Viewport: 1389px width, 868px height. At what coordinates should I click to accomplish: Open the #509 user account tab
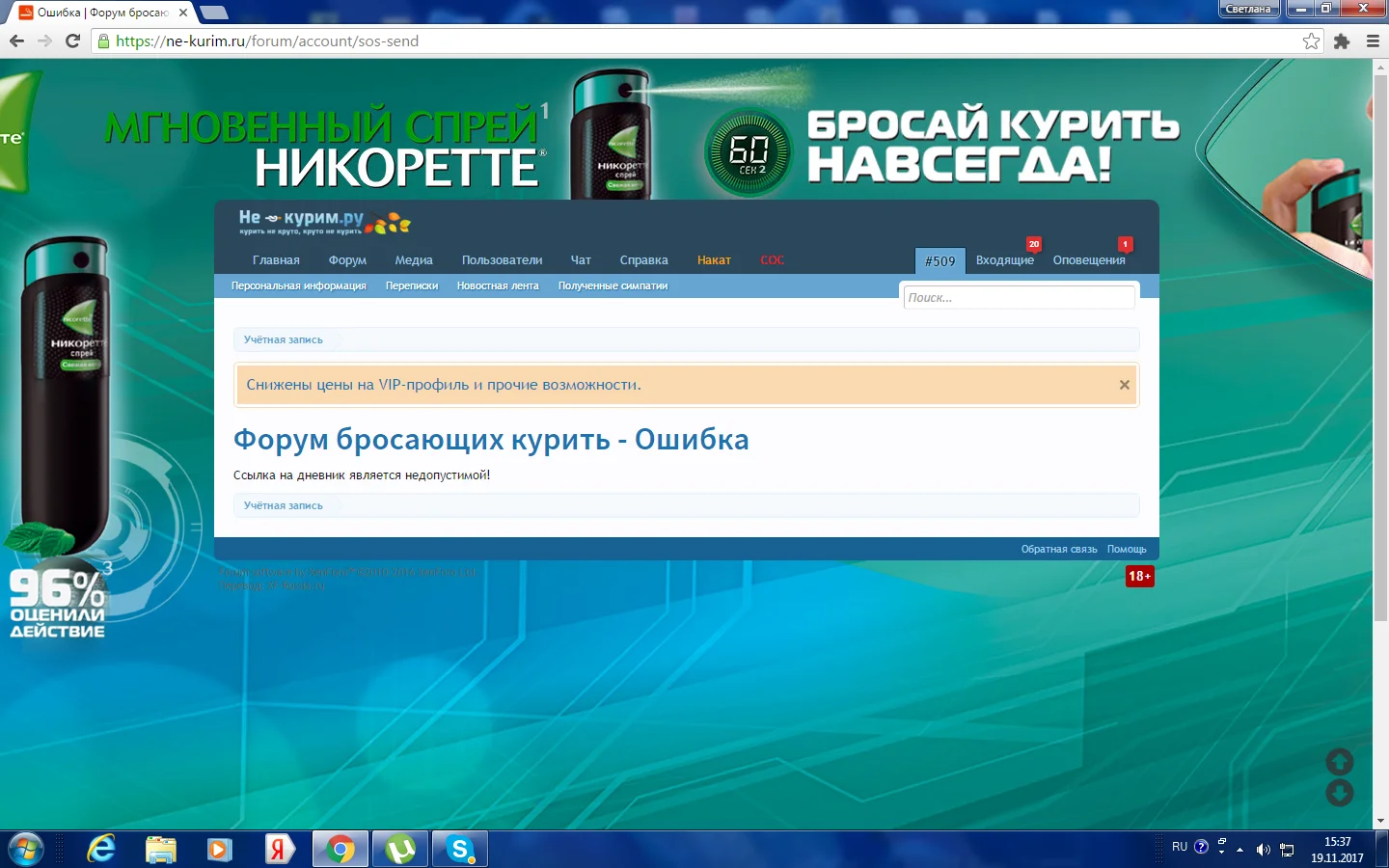click(940, 261)
